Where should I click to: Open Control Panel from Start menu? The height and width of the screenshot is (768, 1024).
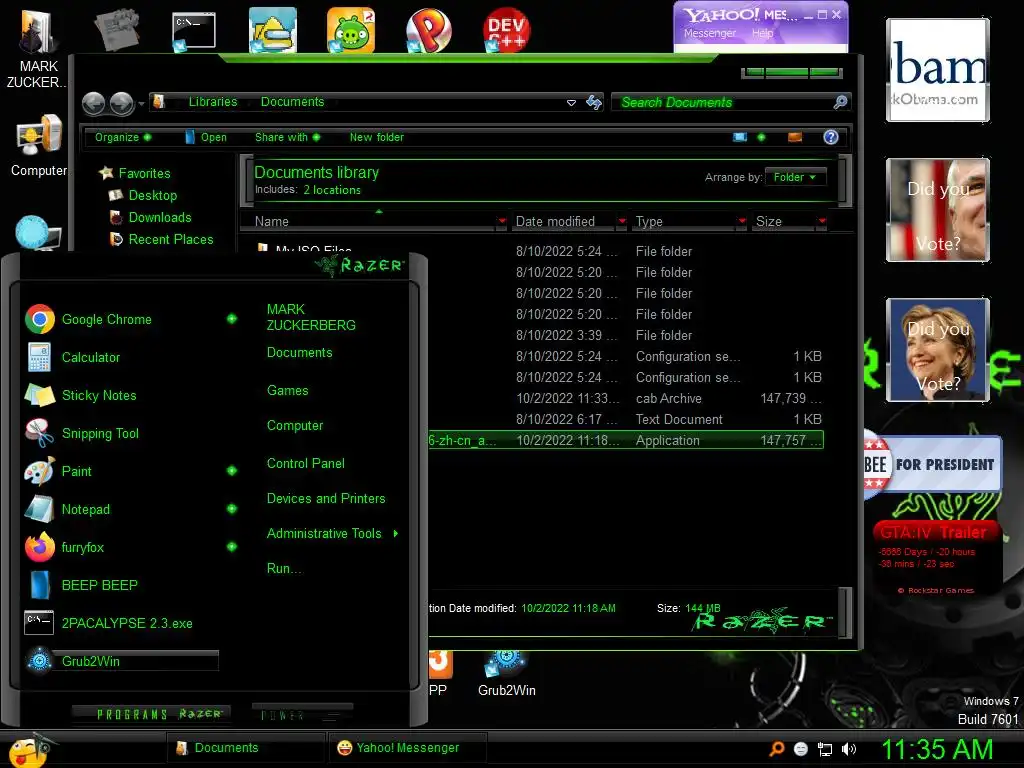pos(306,464)
